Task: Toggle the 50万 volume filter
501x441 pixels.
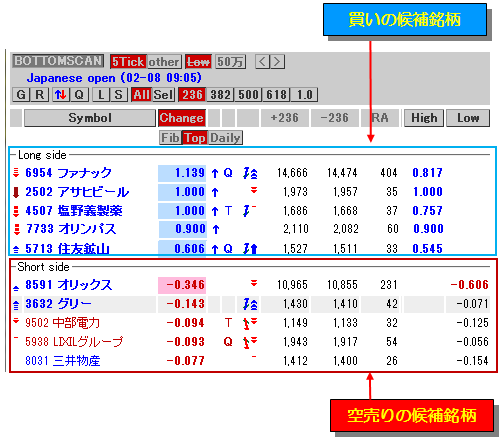Action: (230, 62)
